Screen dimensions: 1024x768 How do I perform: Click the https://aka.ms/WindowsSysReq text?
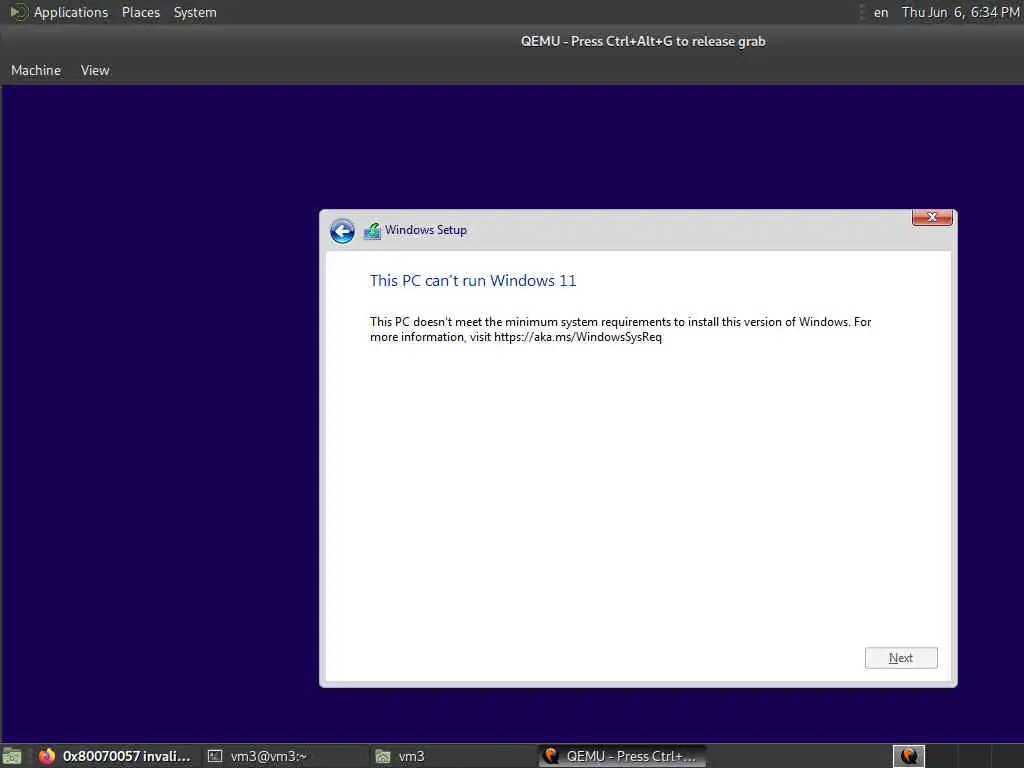click(577, 337)
